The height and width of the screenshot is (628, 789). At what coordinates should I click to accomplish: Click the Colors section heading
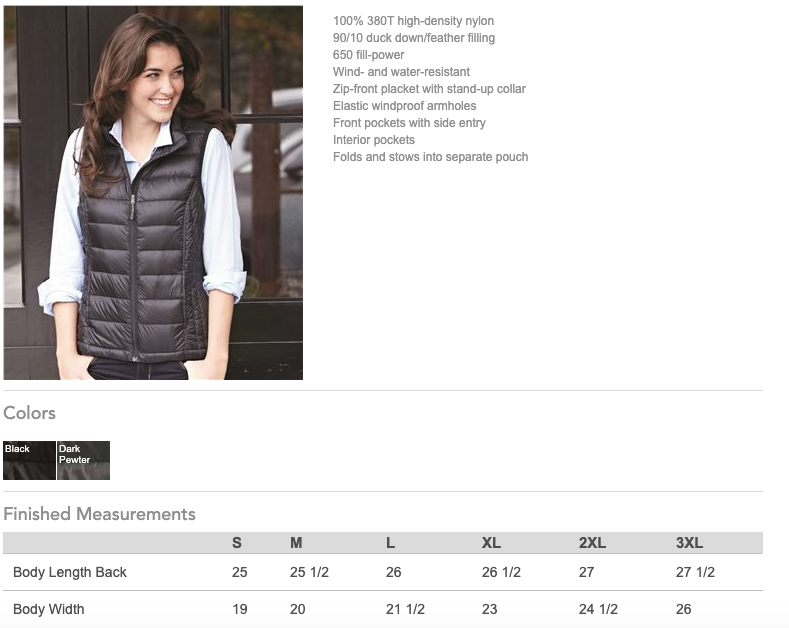29,413
